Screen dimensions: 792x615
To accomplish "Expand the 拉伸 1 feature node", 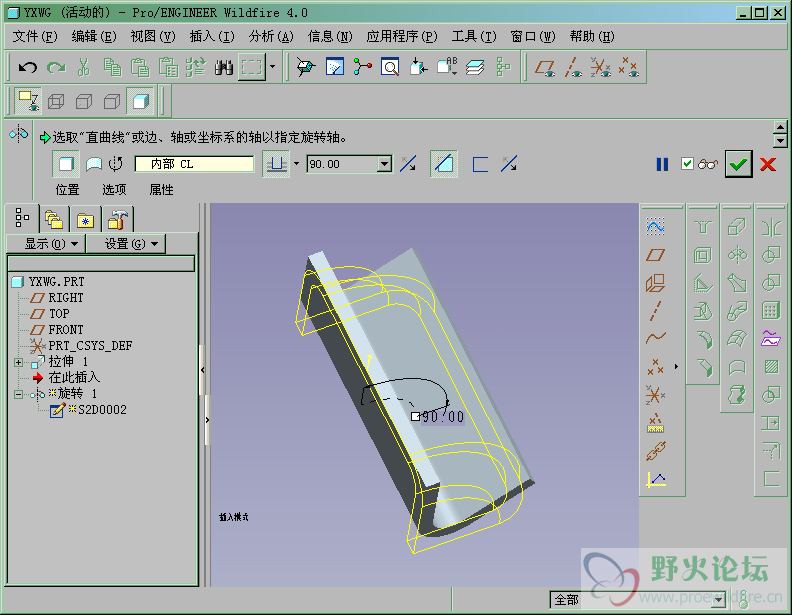I will (x=18, y=362).
